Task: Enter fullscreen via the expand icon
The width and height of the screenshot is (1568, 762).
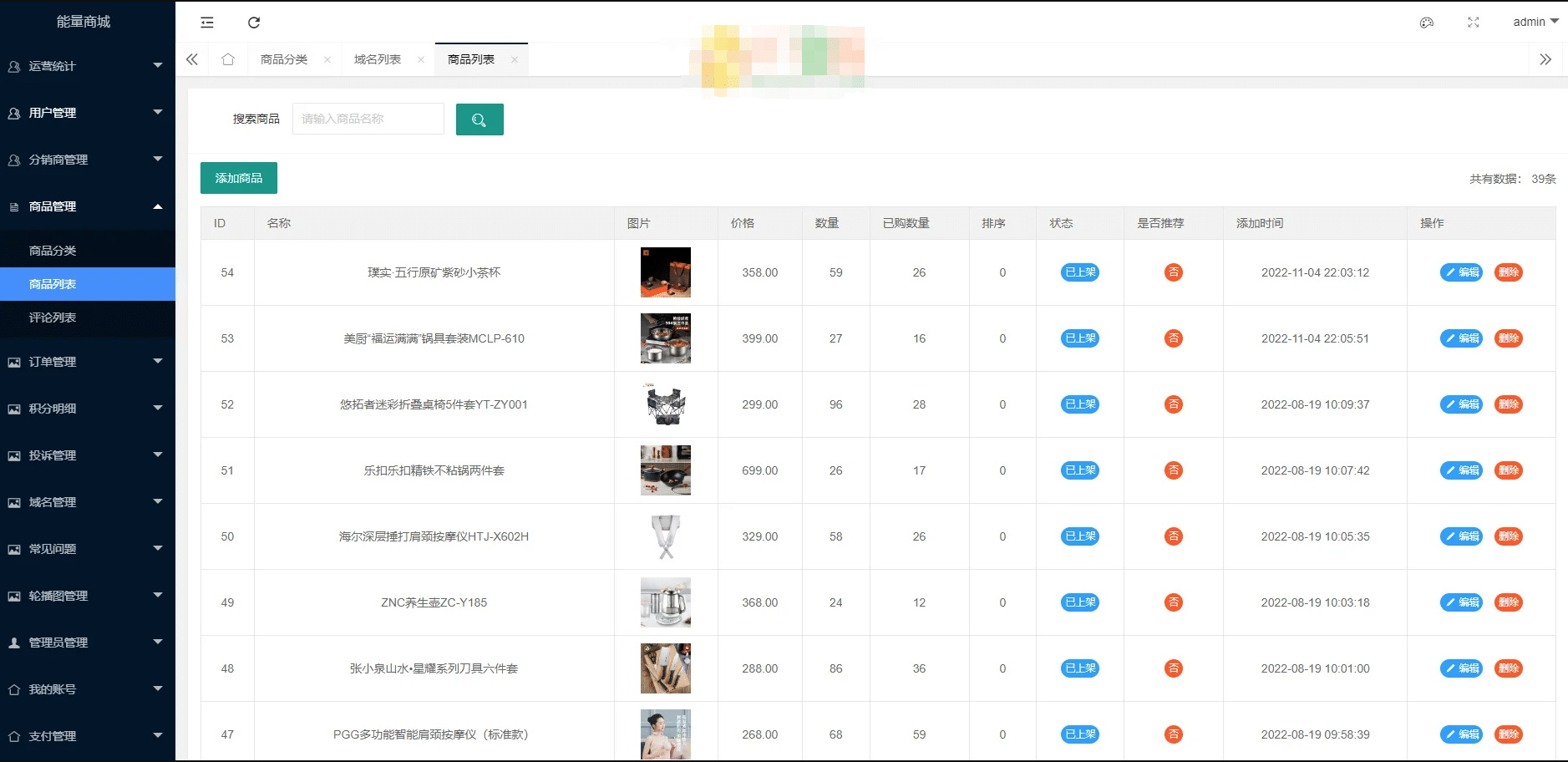Action: (x=1474, y=23)
